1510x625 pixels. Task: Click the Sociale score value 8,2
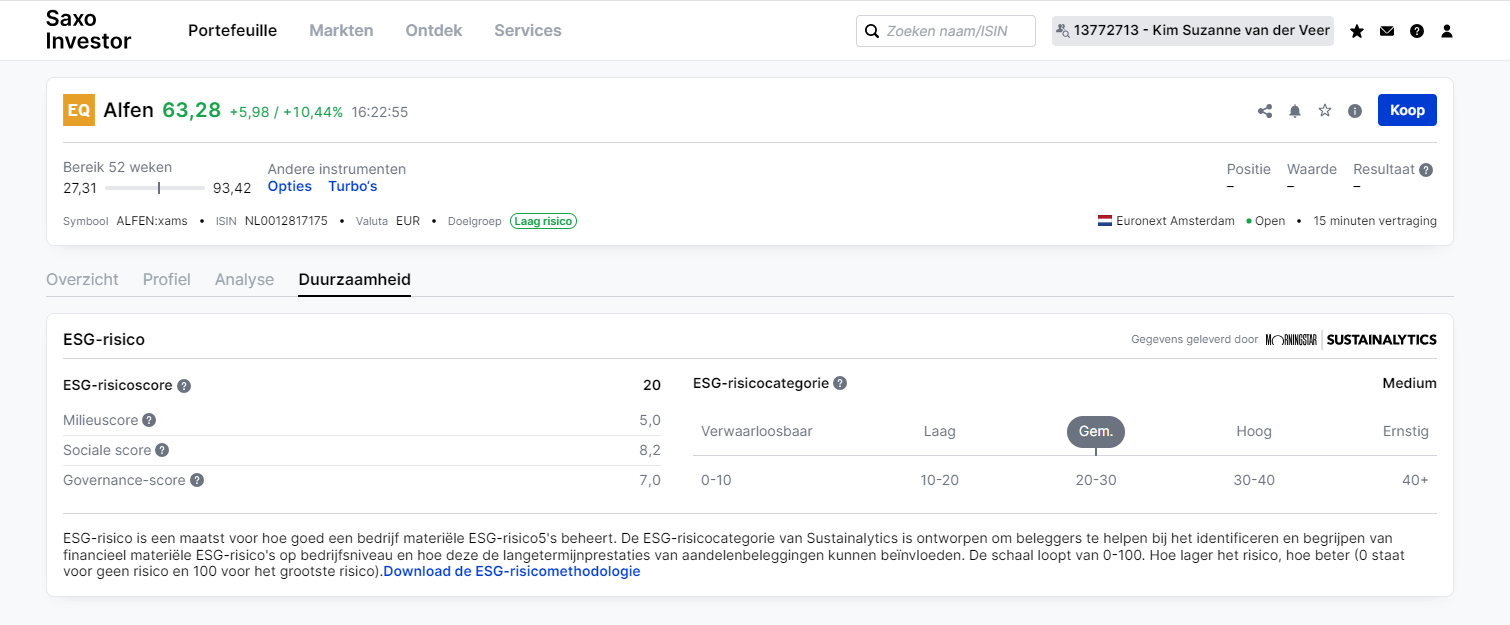pyautogui.click(x=650, y=450)
